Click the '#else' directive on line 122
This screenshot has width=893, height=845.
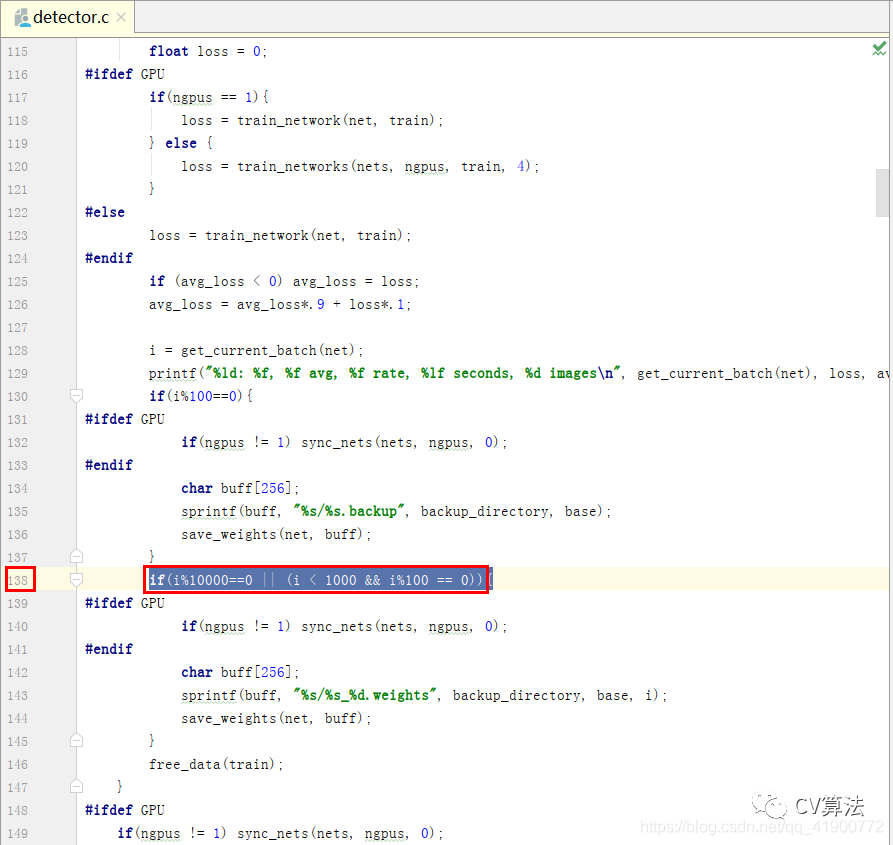[x=105, y=212]
